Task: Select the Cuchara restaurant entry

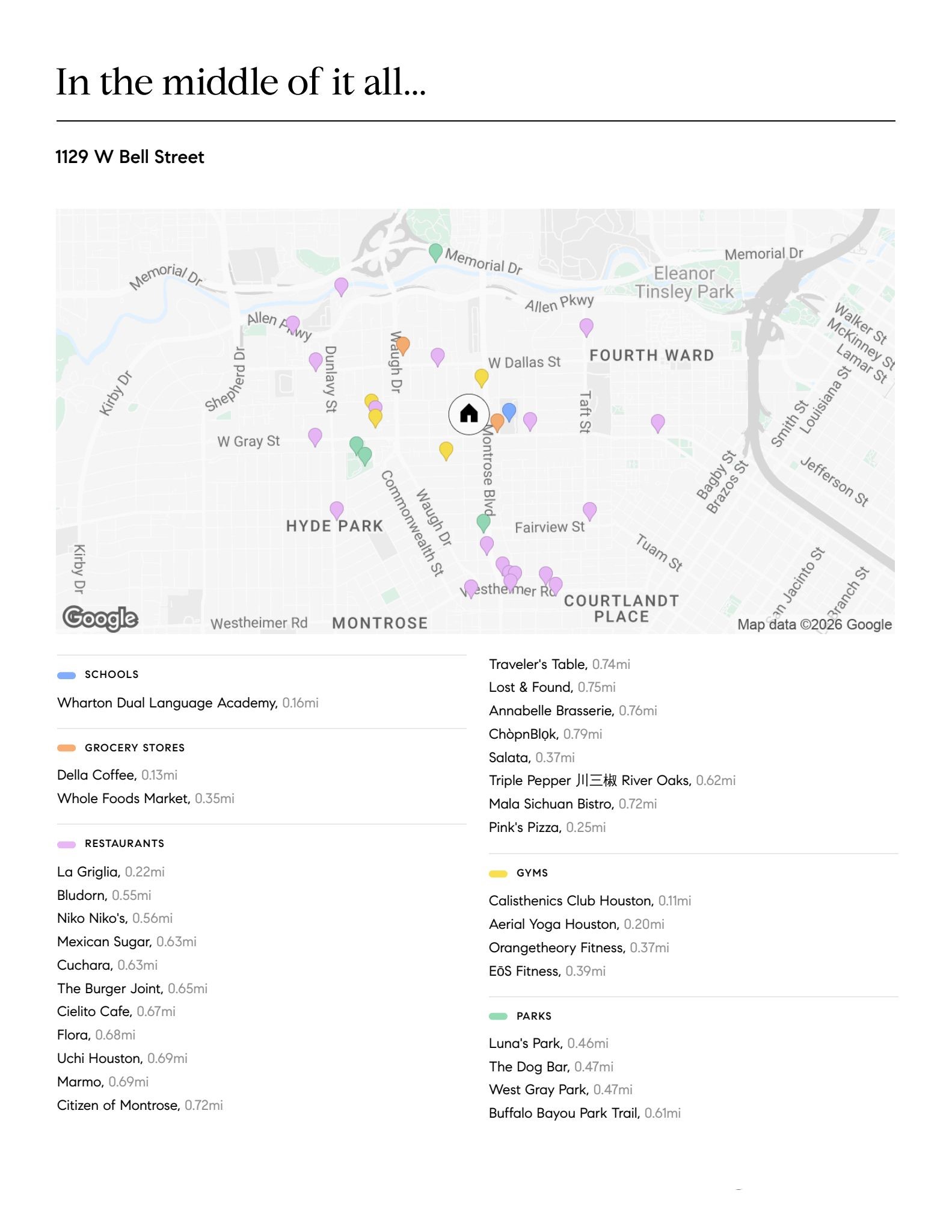Action: 108,965
